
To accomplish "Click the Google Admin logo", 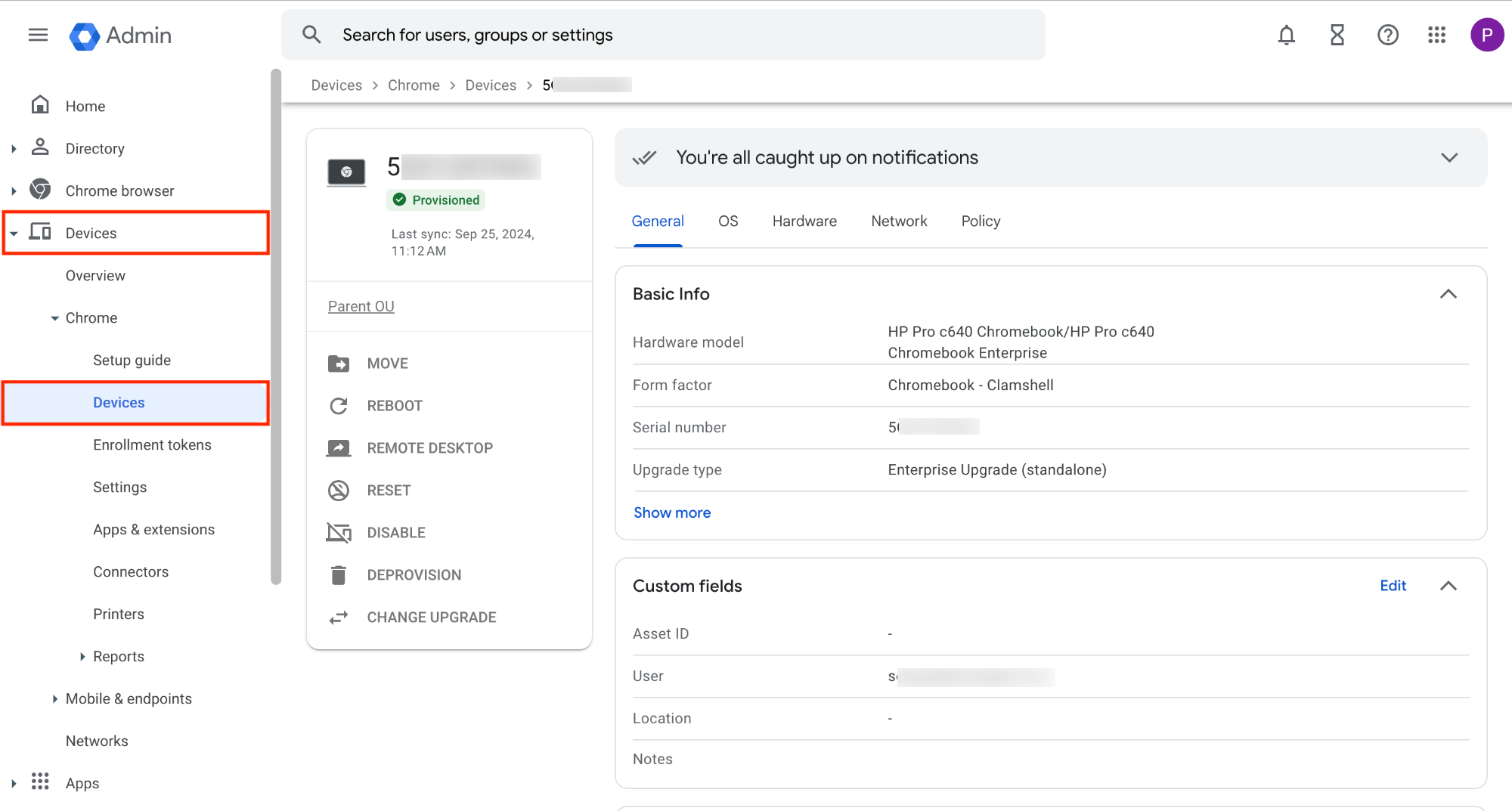I will click(x=120, y=36).
